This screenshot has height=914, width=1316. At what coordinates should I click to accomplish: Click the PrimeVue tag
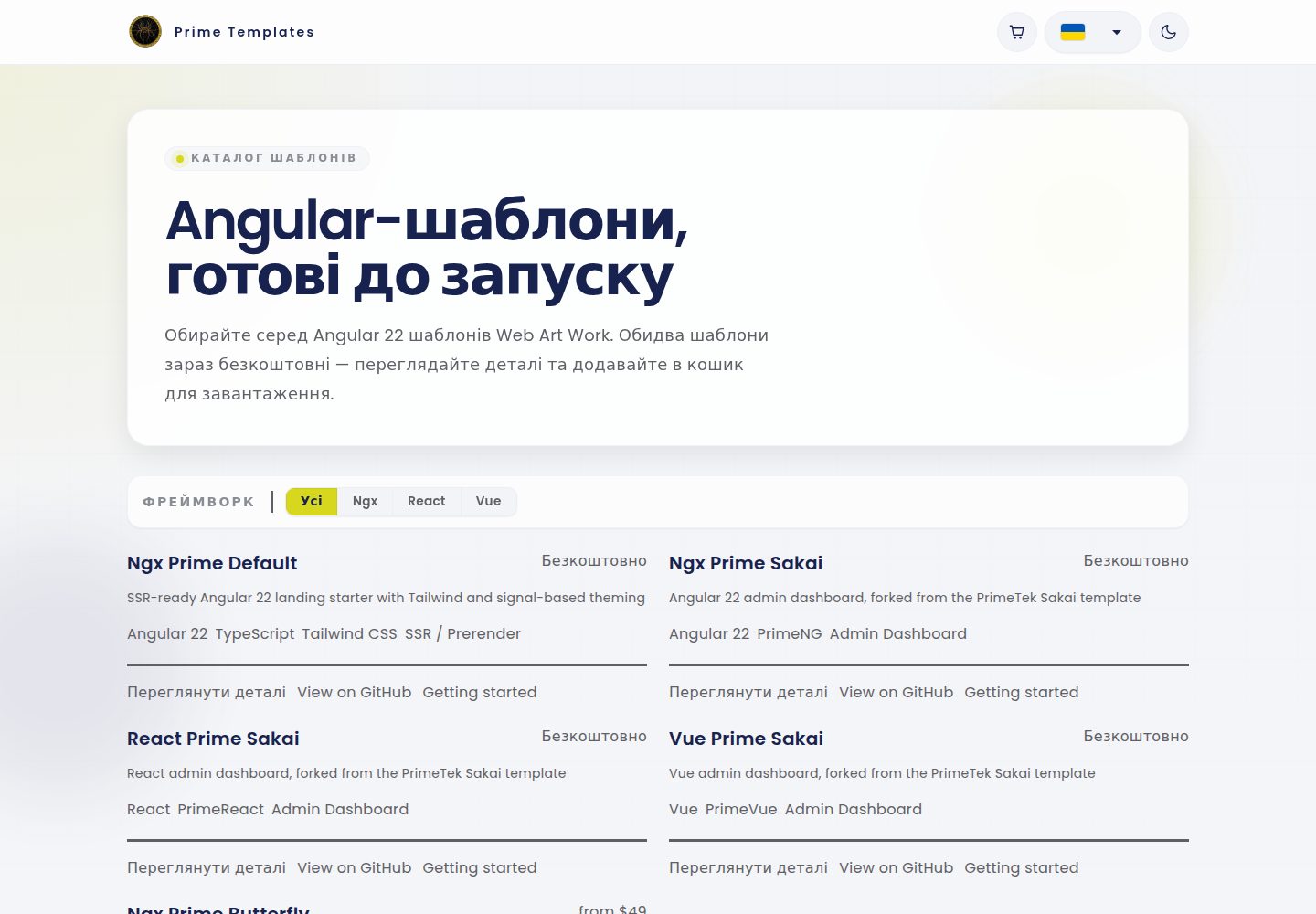[x=741, y=809]
